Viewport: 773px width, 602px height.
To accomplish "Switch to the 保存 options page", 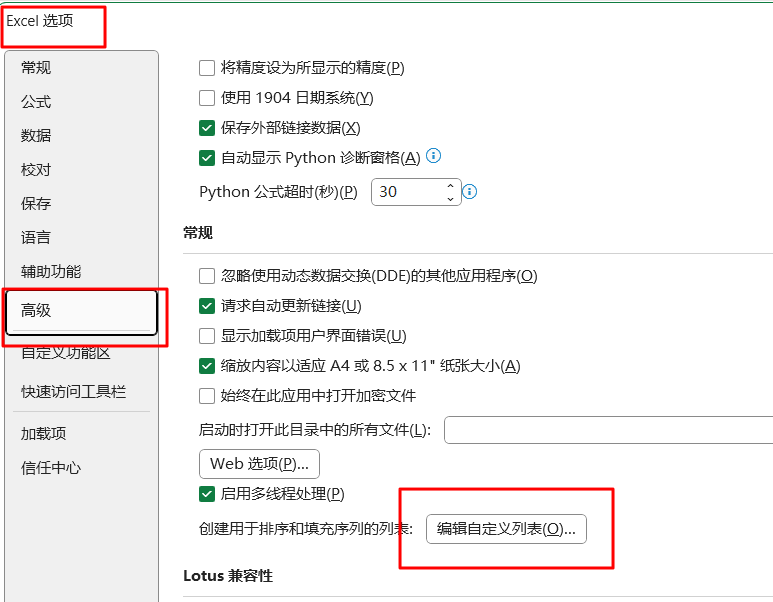I will (x=35, y=204).
